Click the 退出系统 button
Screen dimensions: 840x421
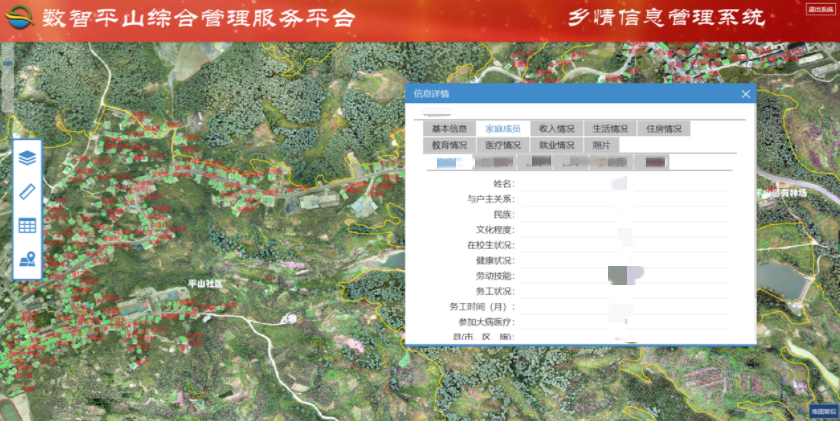(x=821, y=10)
